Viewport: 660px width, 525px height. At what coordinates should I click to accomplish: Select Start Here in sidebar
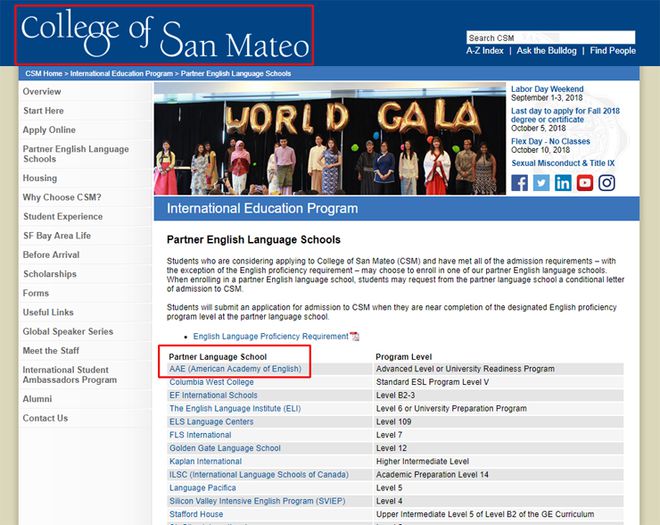43,111
